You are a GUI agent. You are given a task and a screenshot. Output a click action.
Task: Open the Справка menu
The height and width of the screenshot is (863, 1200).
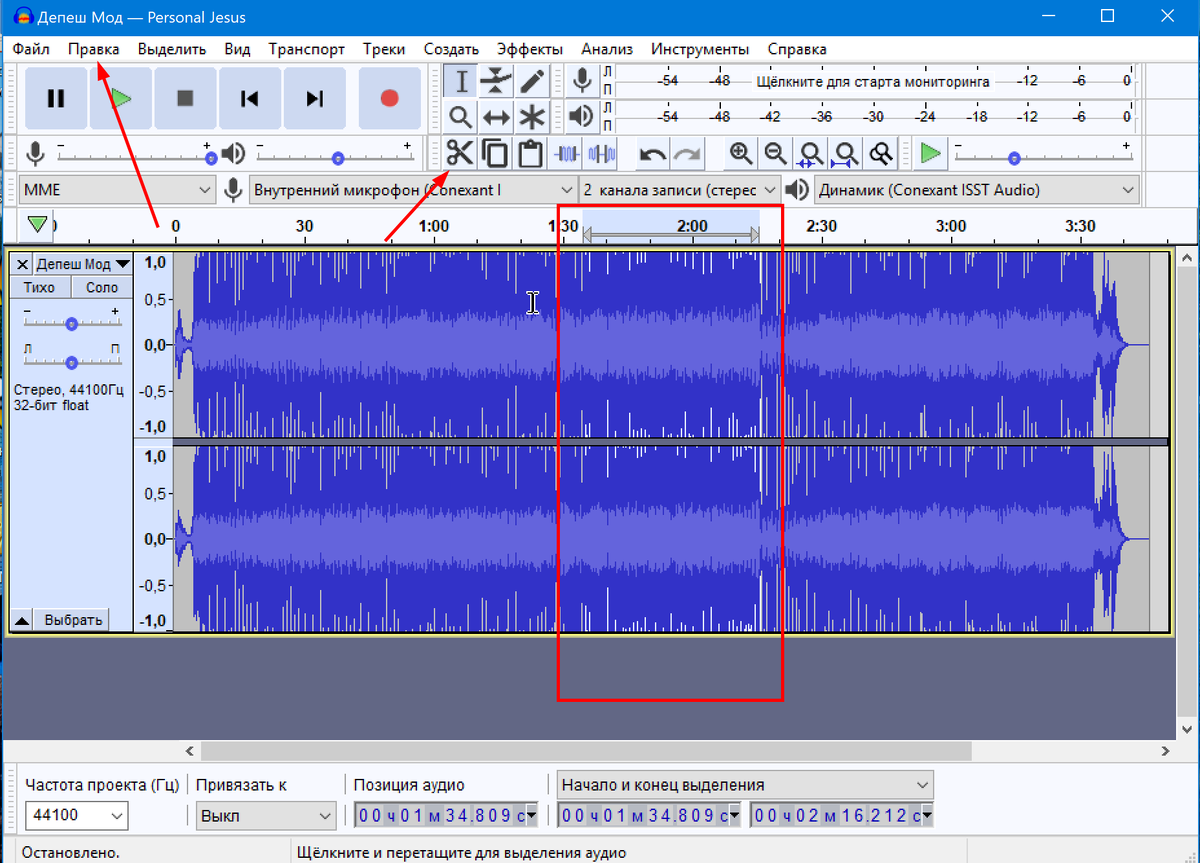[x=797, y=48]
